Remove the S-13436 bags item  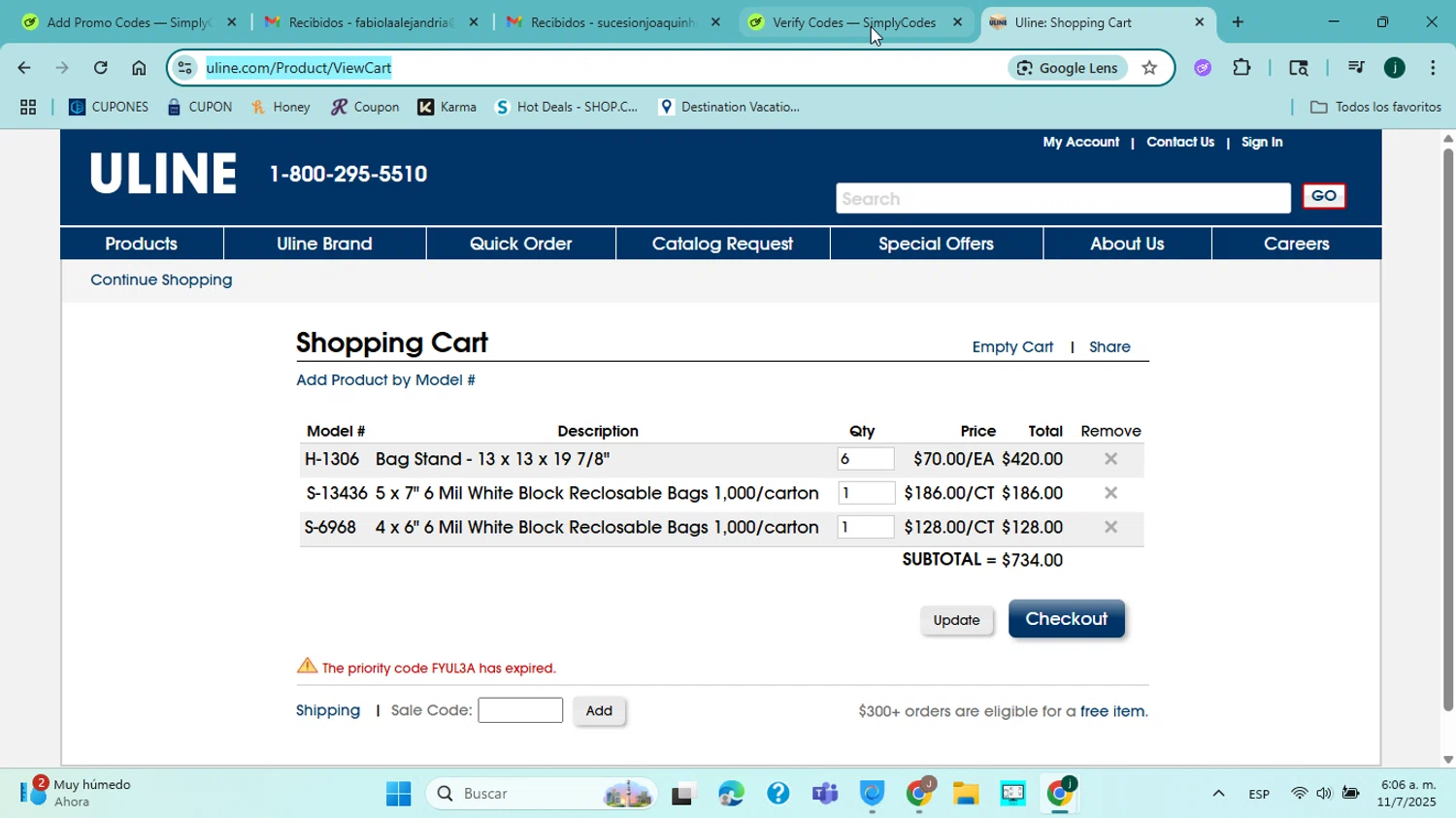click(x=1110, y=493)
